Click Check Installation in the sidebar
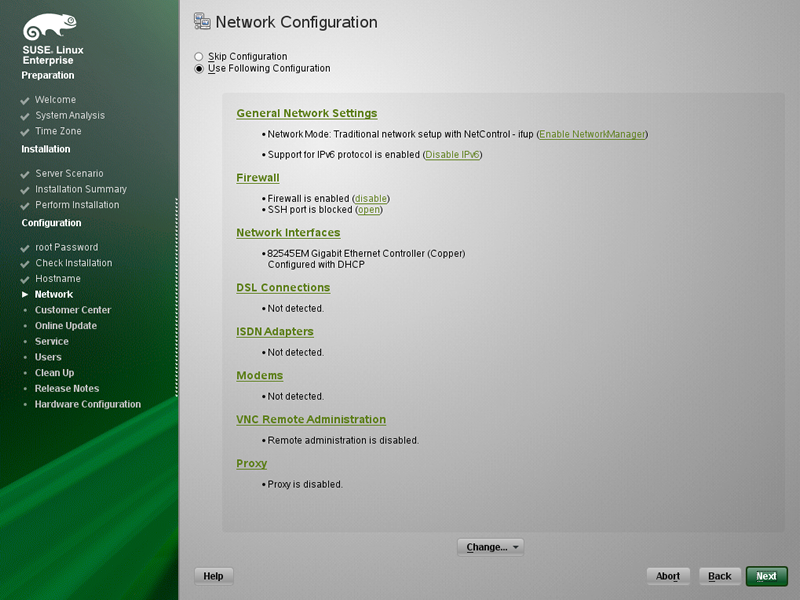The image size is (800, 600). [73, 263]
